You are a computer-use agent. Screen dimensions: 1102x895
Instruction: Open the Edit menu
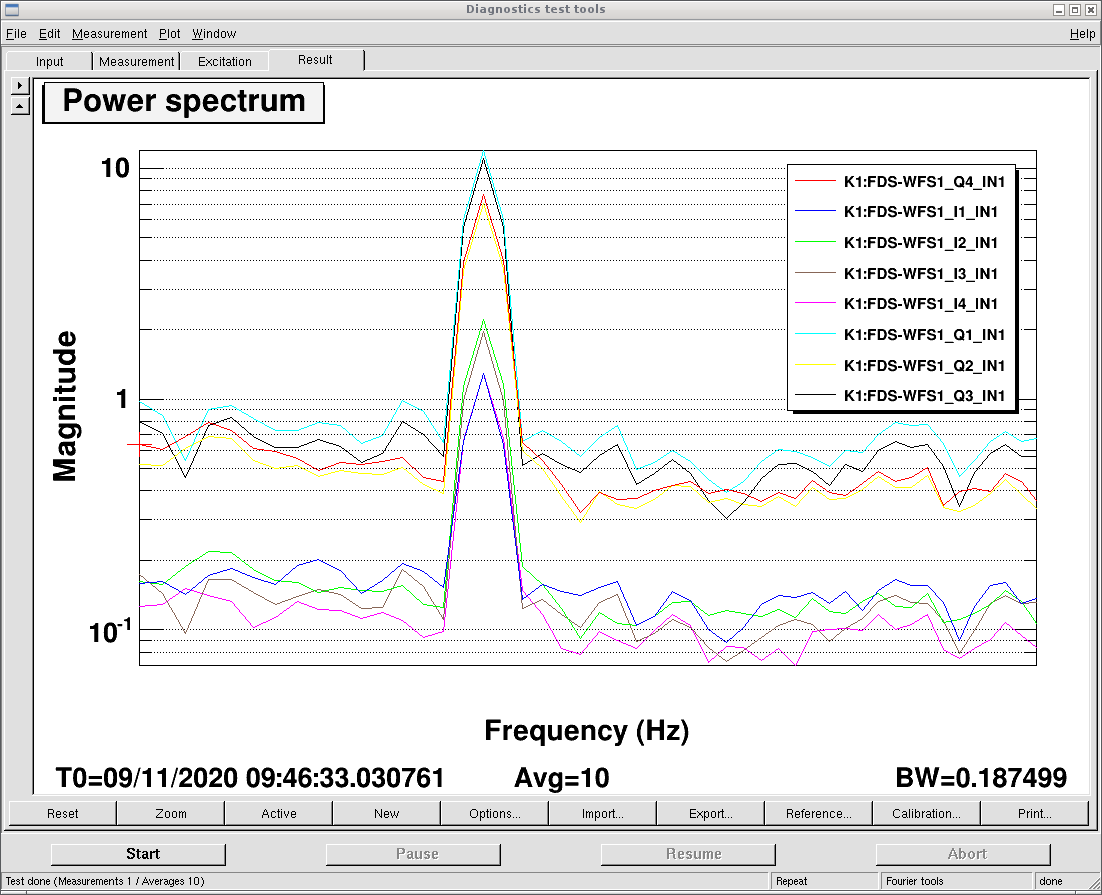[49, 34]
